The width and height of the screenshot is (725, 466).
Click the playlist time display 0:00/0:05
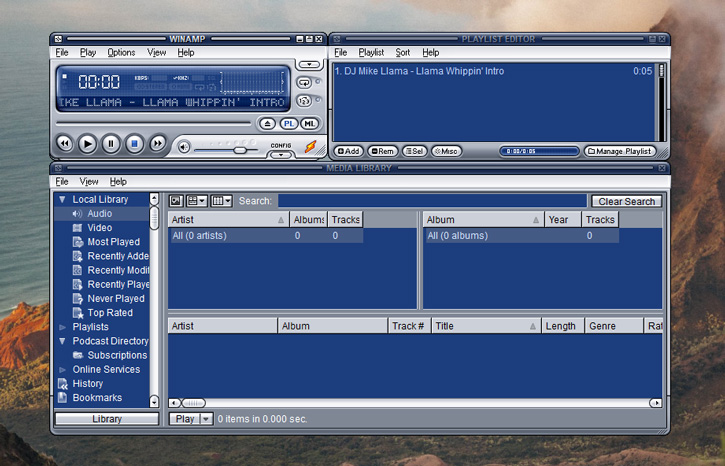click(x=539, y=151)
